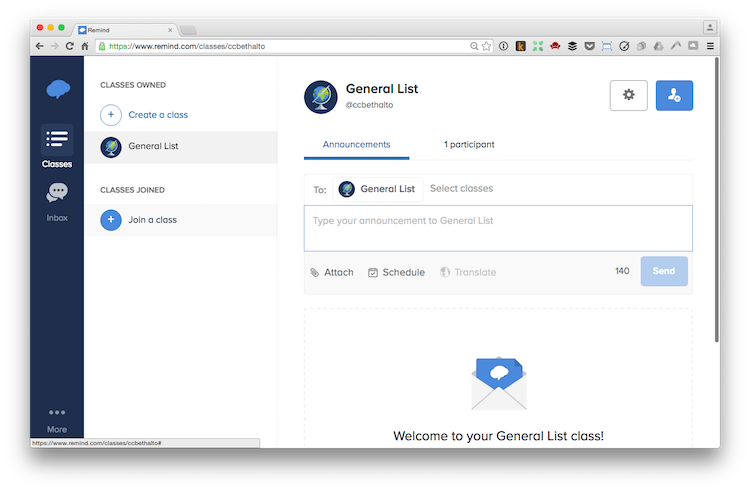Switch to the 1 participant tab
Viewport: 750px width, 491px height.
click(469, 144)
